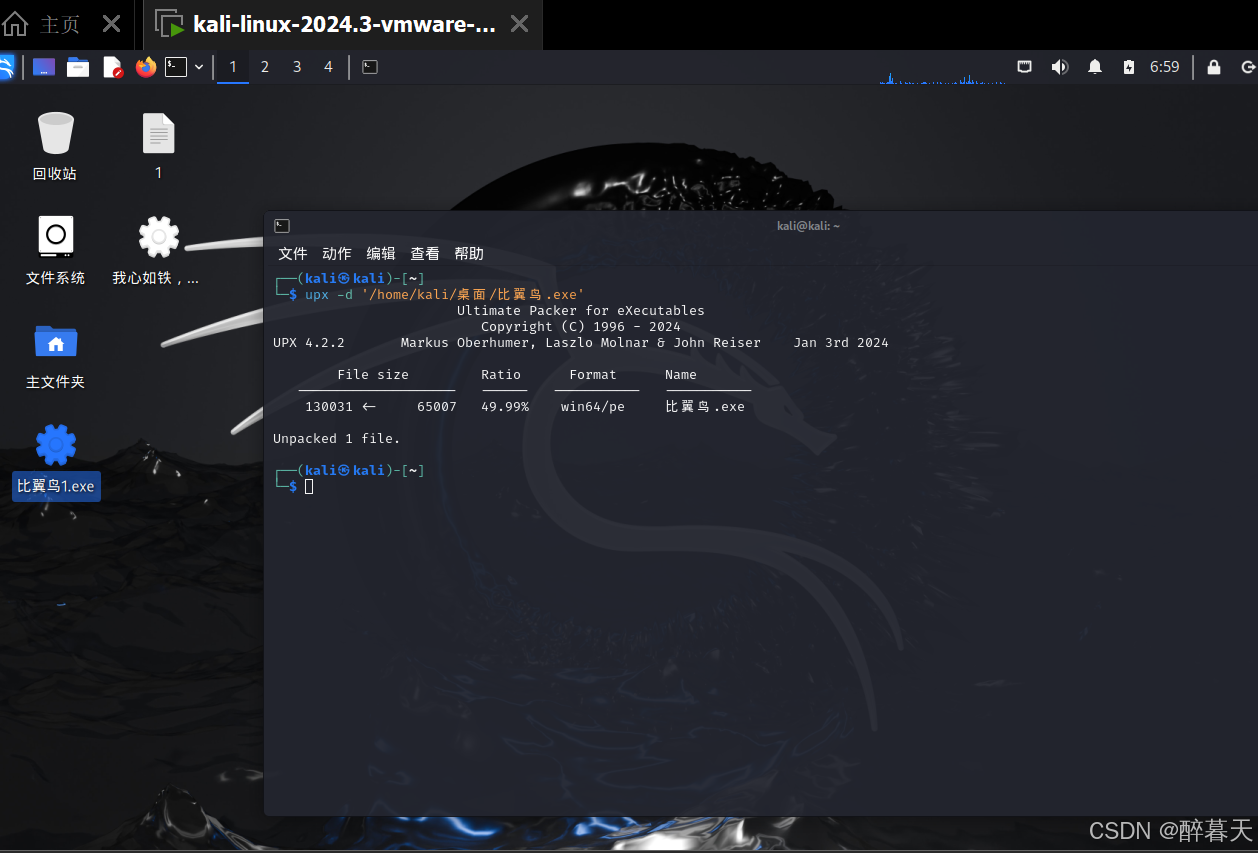1258x853 pixels.
Task: Select the running terminal in the task list
Action: click(370, 67)
